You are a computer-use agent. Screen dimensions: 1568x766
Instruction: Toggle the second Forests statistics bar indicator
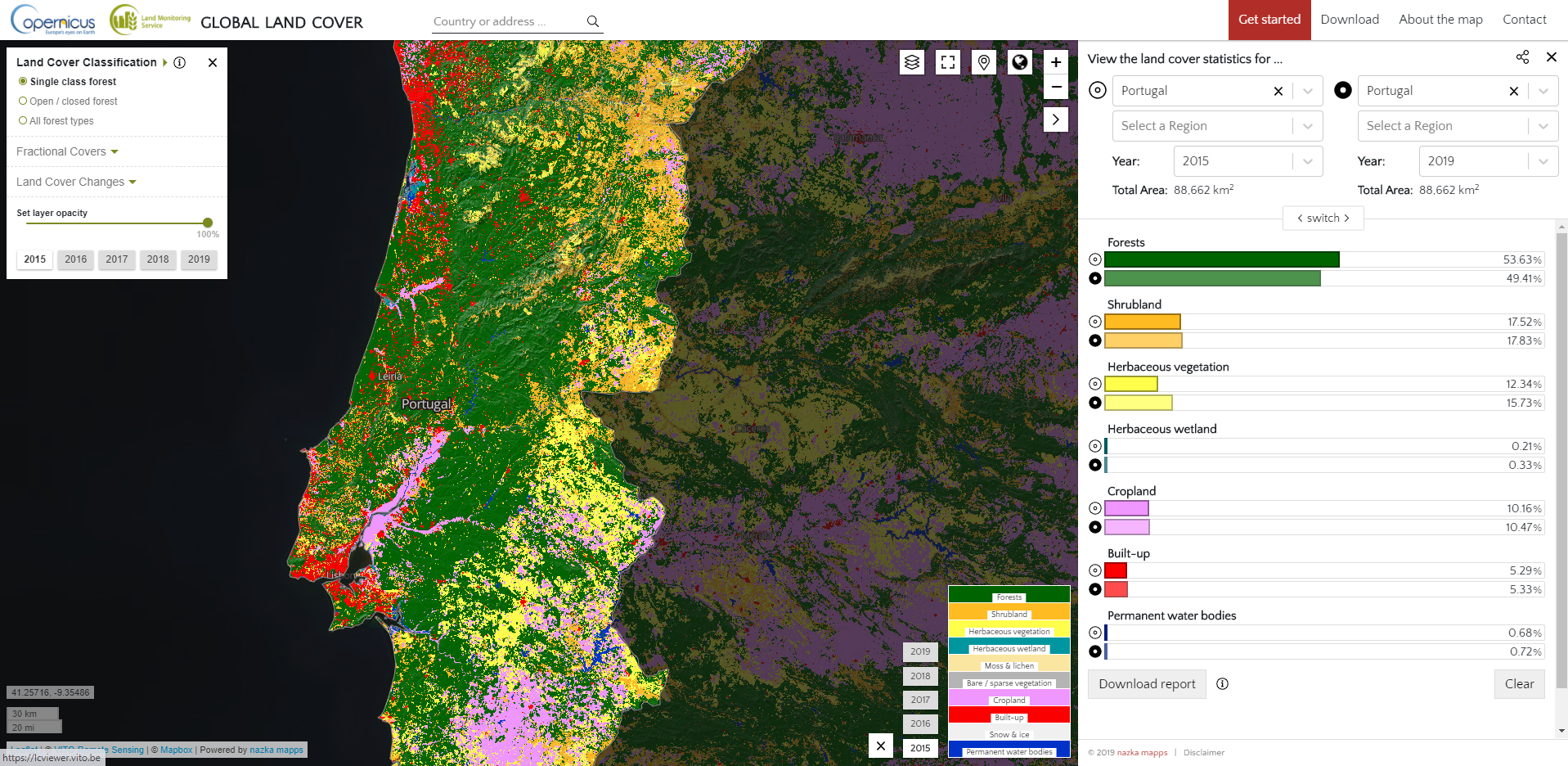1095,278
